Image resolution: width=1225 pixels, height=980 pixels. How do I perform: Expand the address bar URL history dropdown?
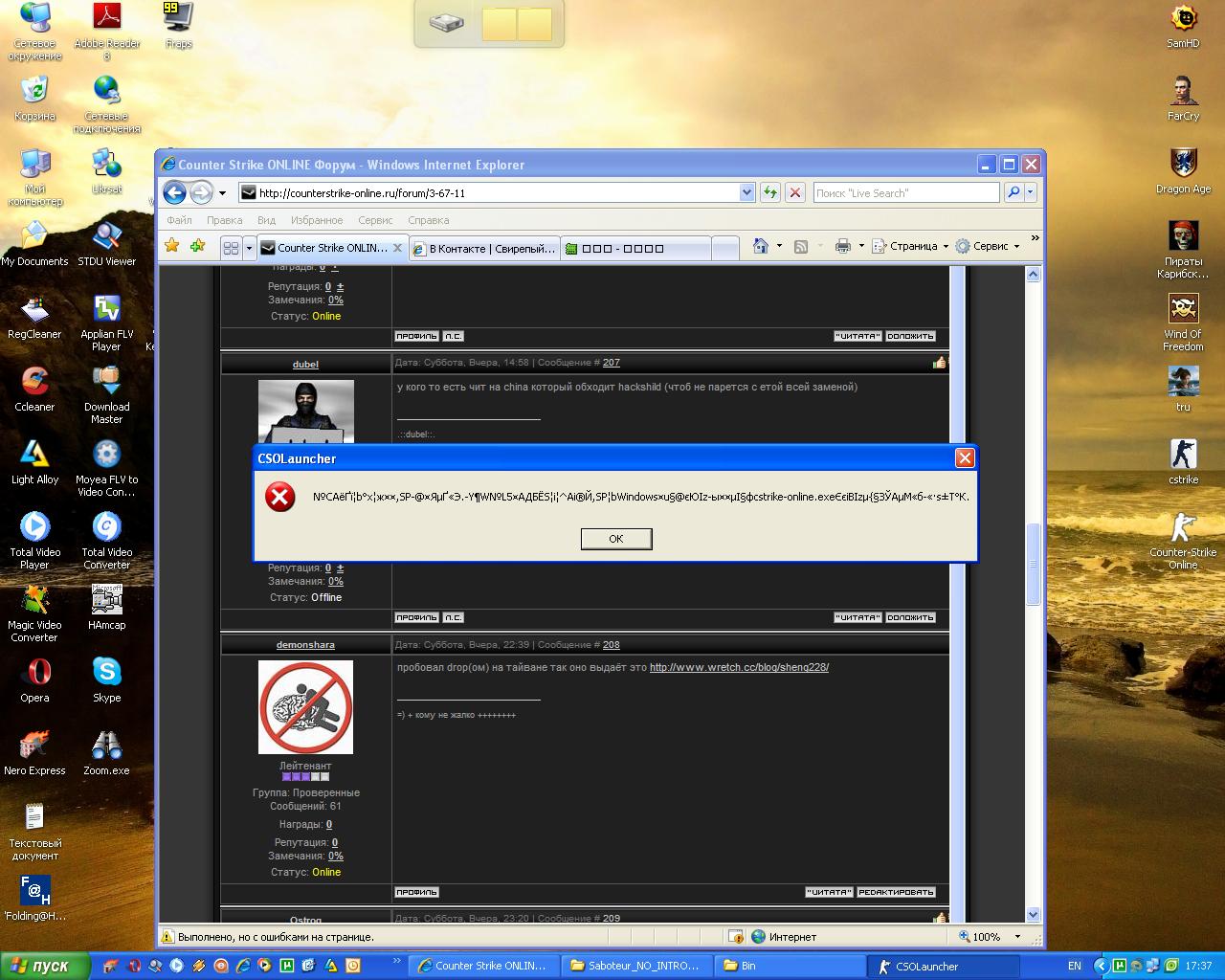746,192
